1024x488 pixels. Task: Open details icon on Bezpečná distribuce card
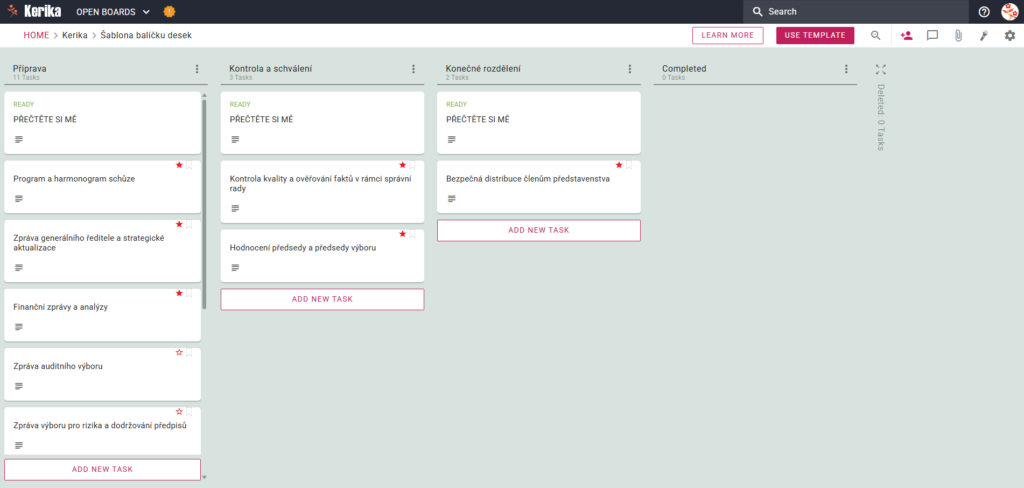(x=452, y=199)
